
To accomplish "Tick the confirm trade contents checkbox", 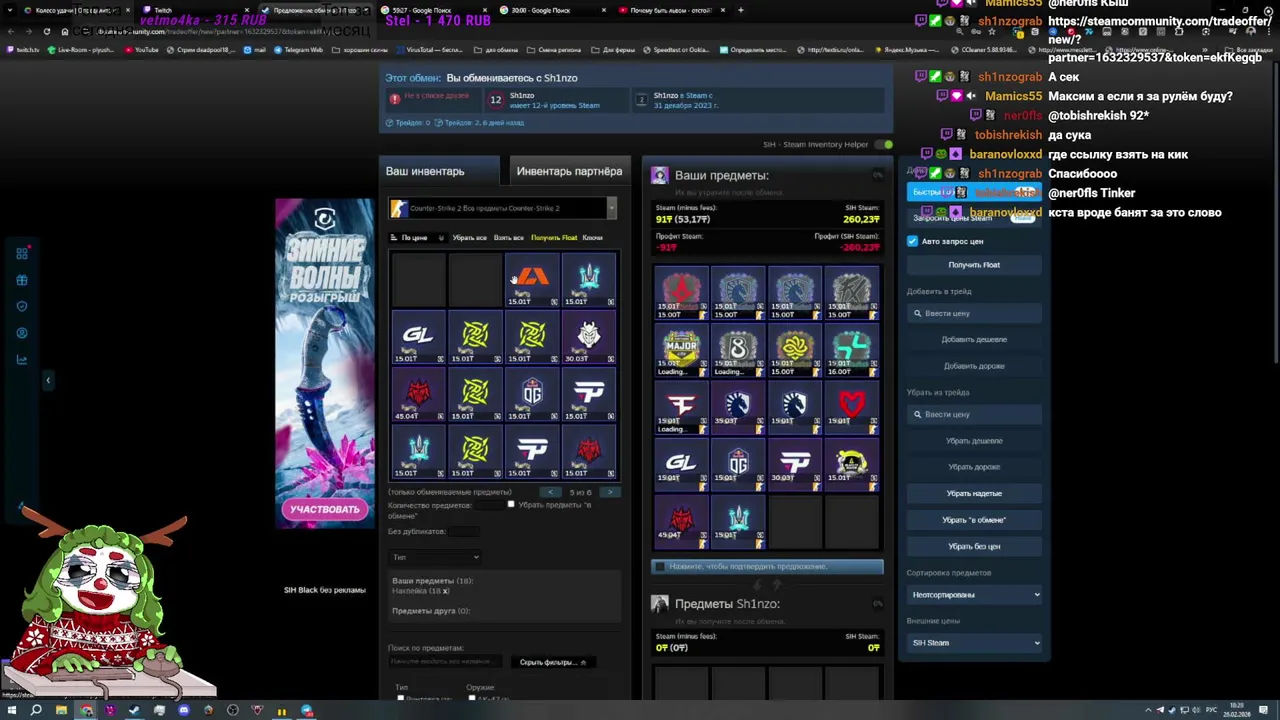I will pyautogui.click(x=659, y=566).
